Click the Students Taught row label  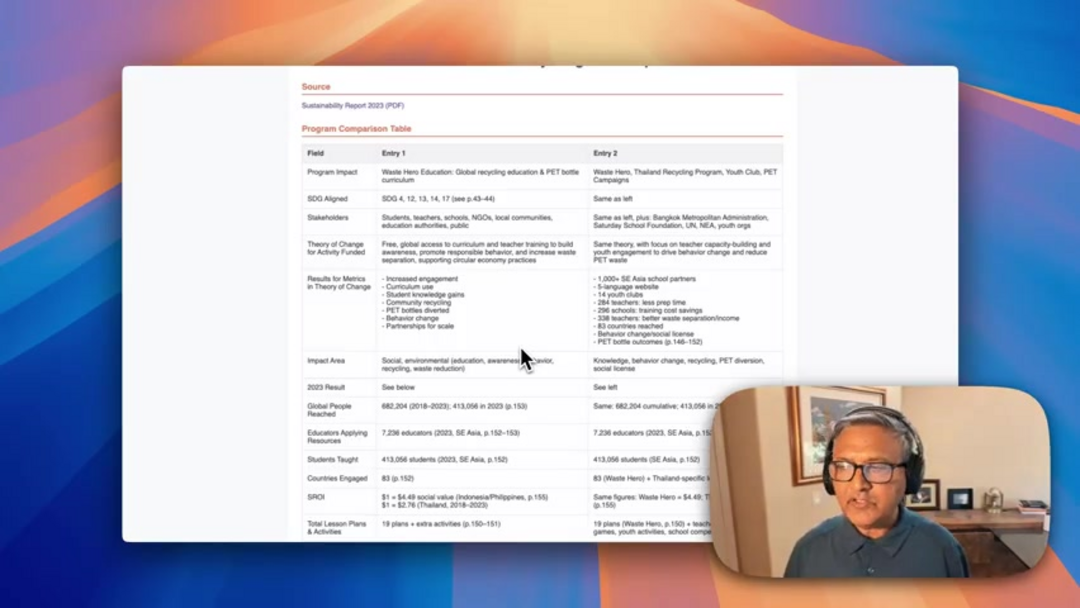click(x=332, y=460)
